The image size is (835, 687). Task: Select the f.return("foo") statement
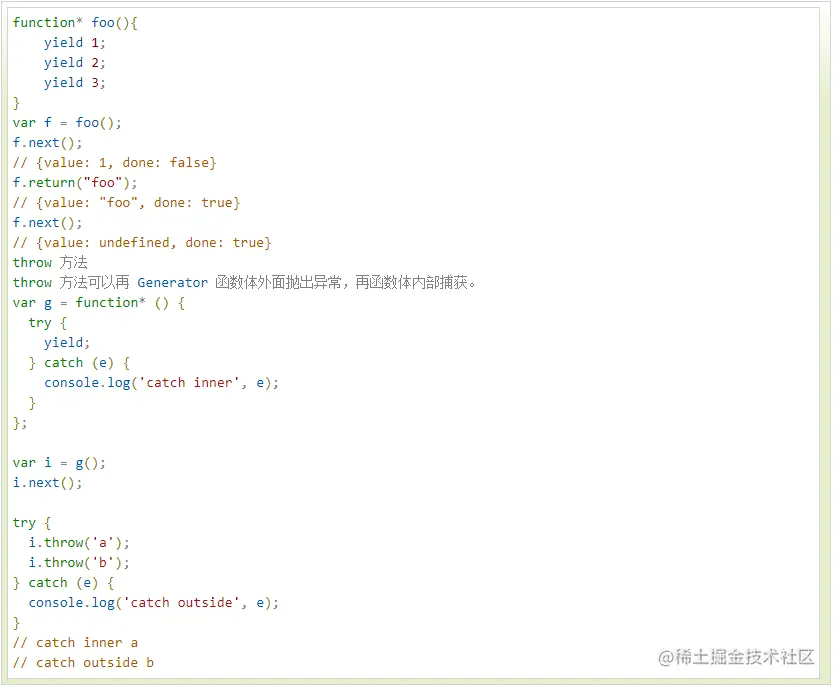[x=70, y=182]
